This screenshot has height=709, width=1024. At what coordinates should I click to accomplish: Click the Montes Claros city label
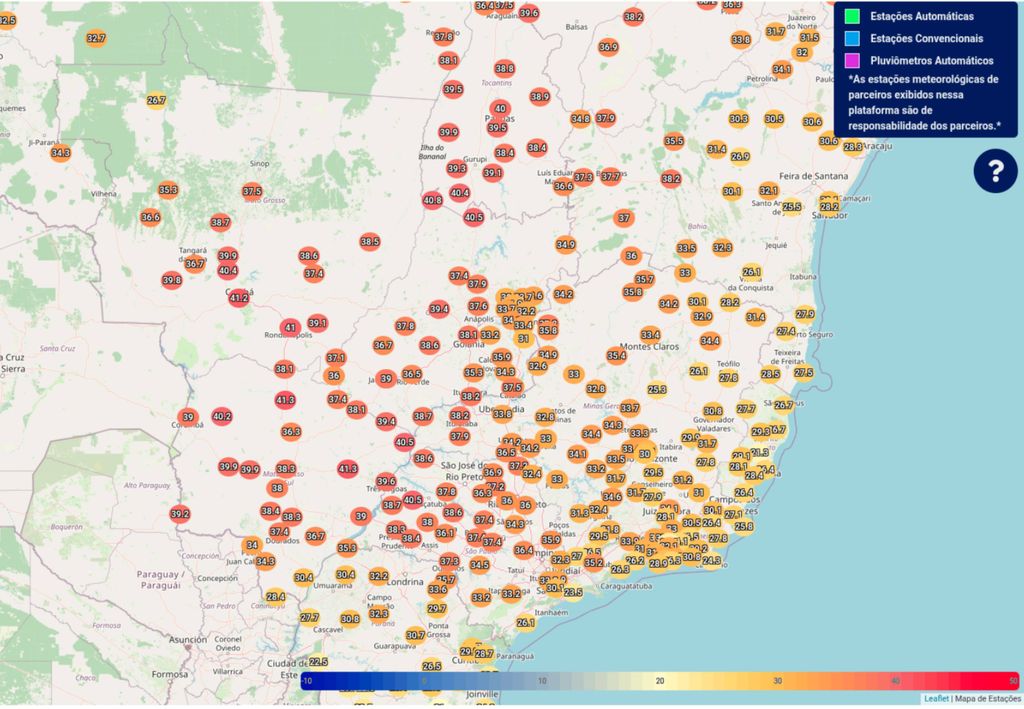click(x=650, y=347)
